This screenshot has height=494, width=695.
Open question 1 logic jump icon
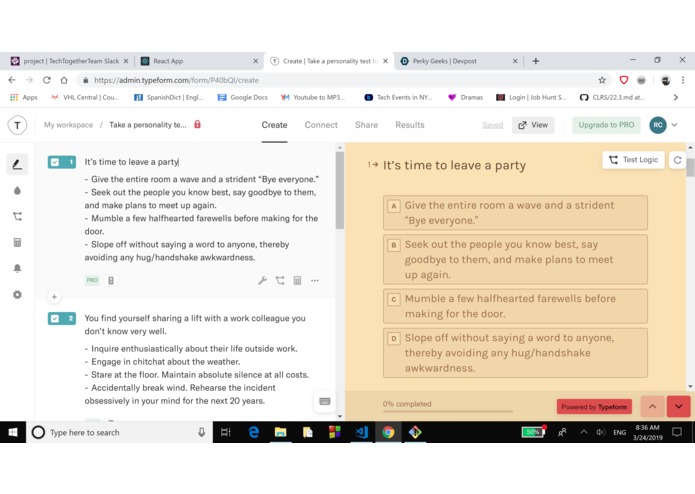click(280, 280)
